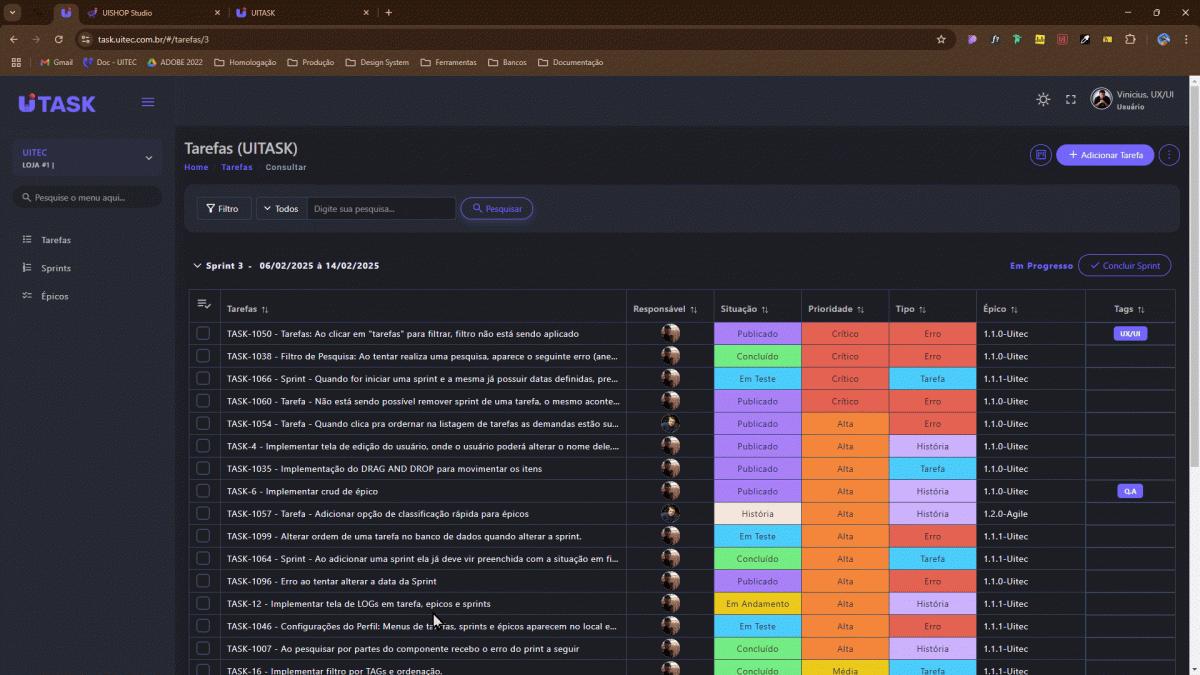Collapse the Sprint 3 section chevron
The image size is (1200, 675).
point(197,266)
